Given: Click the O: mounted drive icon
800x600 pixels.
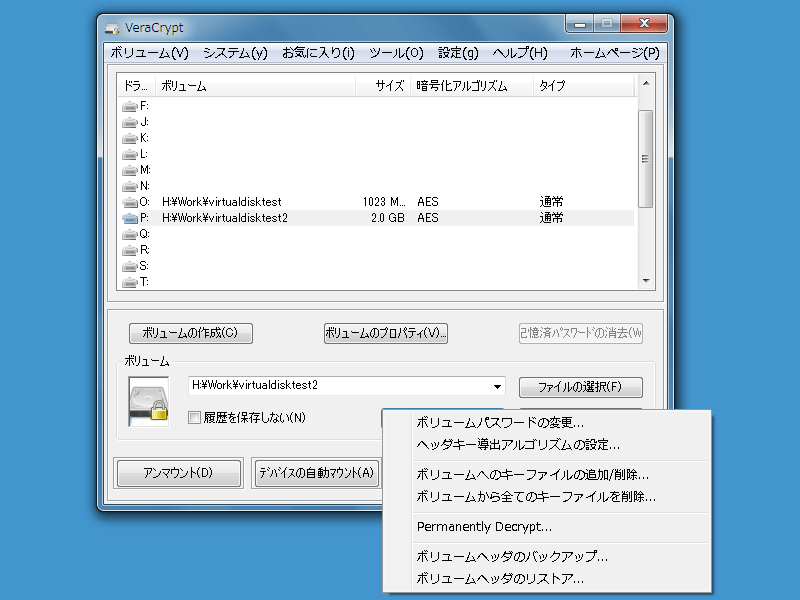Looking at the screenshot, I should point(130,202).
